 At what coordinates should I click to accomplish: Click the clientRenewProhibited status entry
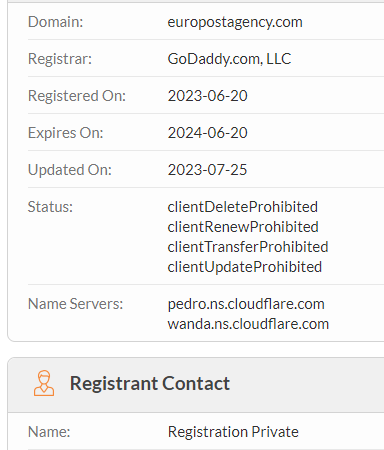click(243, 227)
